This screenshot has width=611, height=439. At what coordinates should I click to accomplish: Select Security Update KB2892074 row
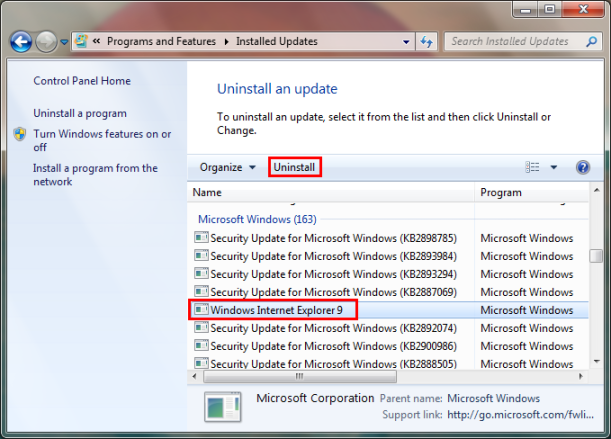coord(388,328)
